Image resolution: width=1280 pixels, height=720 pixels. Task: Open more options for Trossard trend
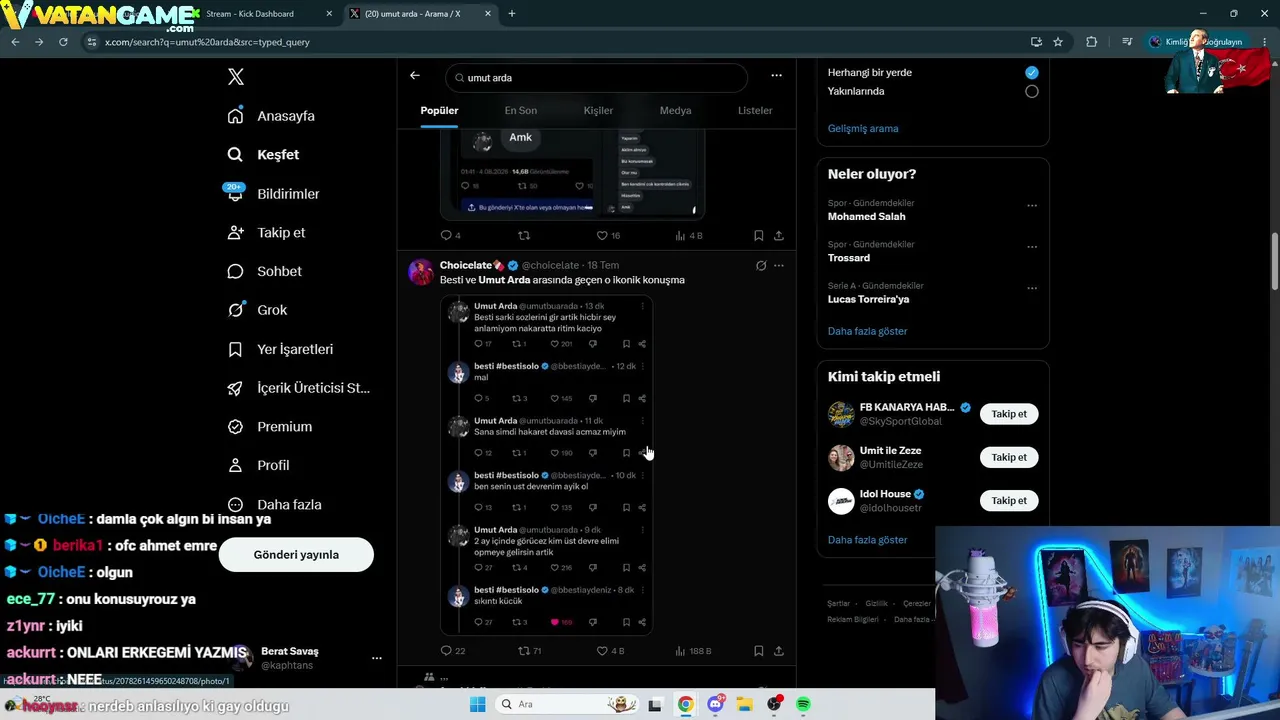[1032, 247]
